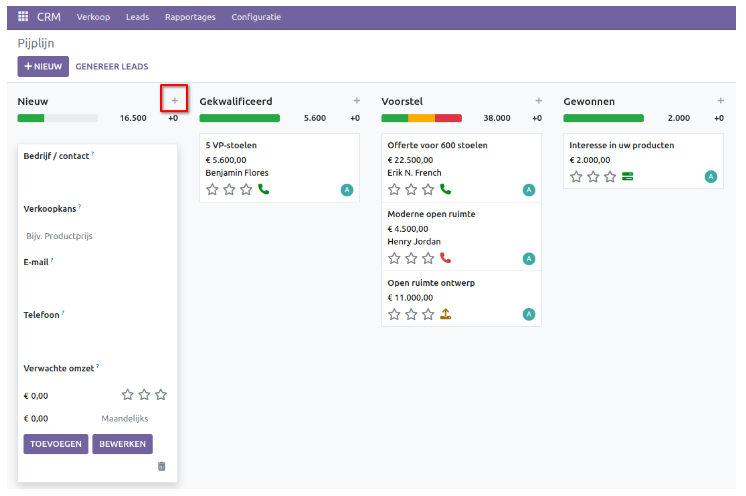The image size is (746, 496).
Task: Click red phone icon on Moderne open ruimte
Action: coord(446,258)
